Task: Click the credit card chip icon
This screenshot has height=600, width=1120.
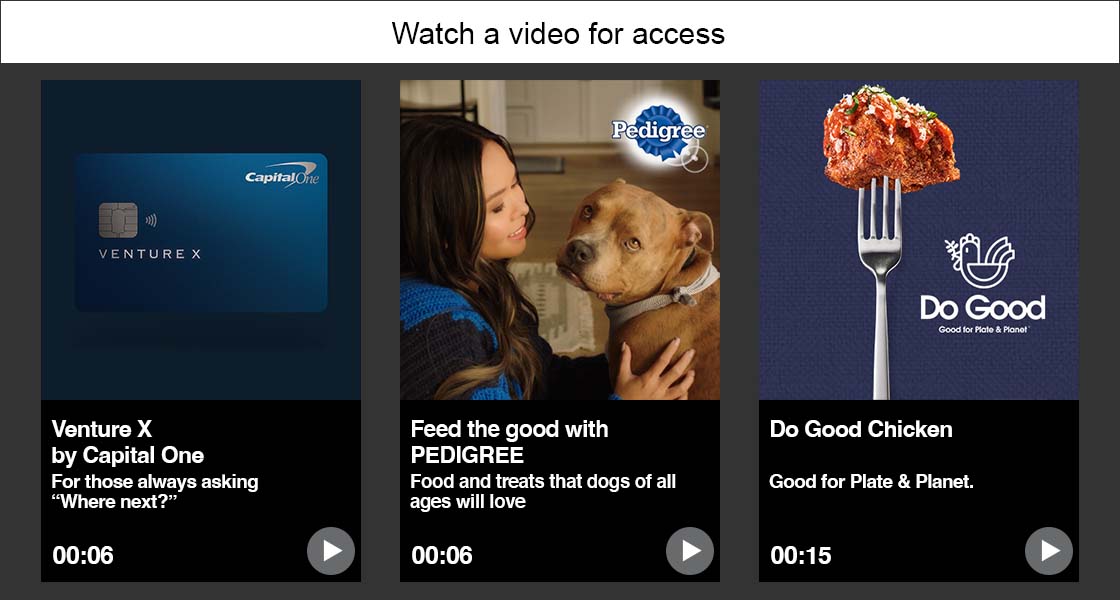Action: (118, 220)
